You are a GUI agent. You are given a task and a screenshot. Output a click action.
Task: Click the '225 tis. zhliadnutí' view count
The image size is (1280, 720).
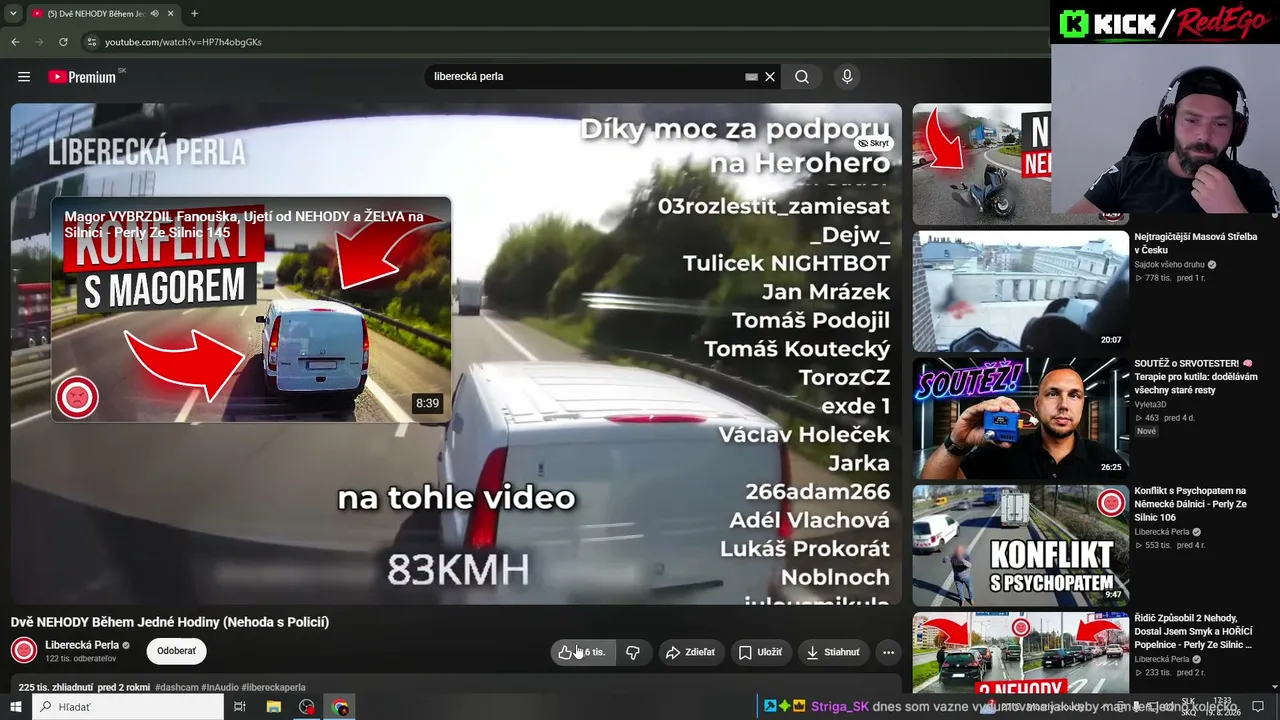coord(56,688)
